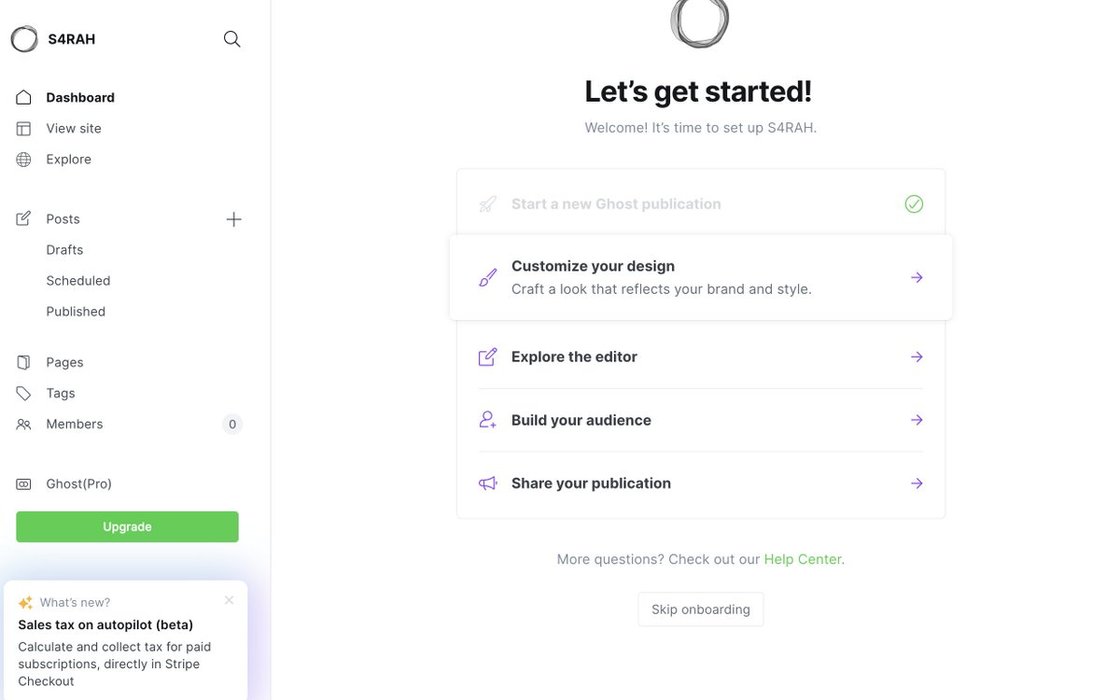Expand Explore the editor step
Screen dimensions: 1120x700
pos(917,357)
